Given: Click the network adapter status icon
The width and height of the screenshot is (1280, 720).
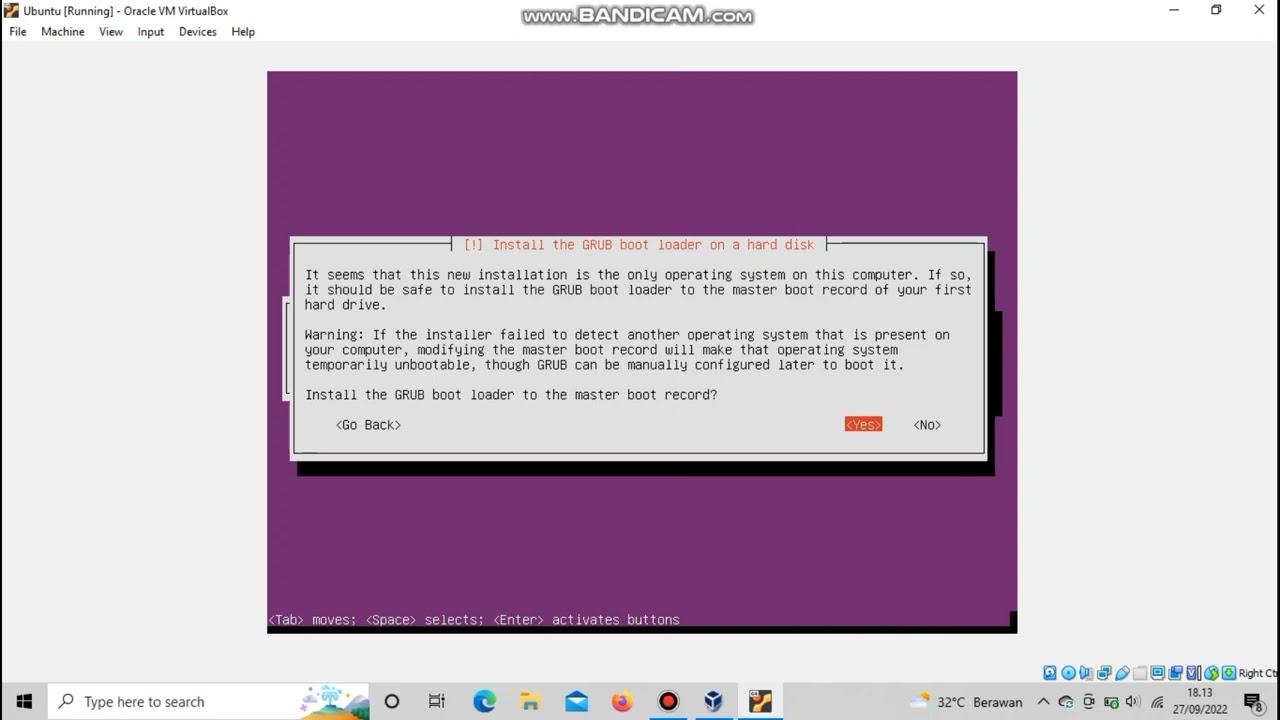Looking at the screenshot, I should [1104, 673].
